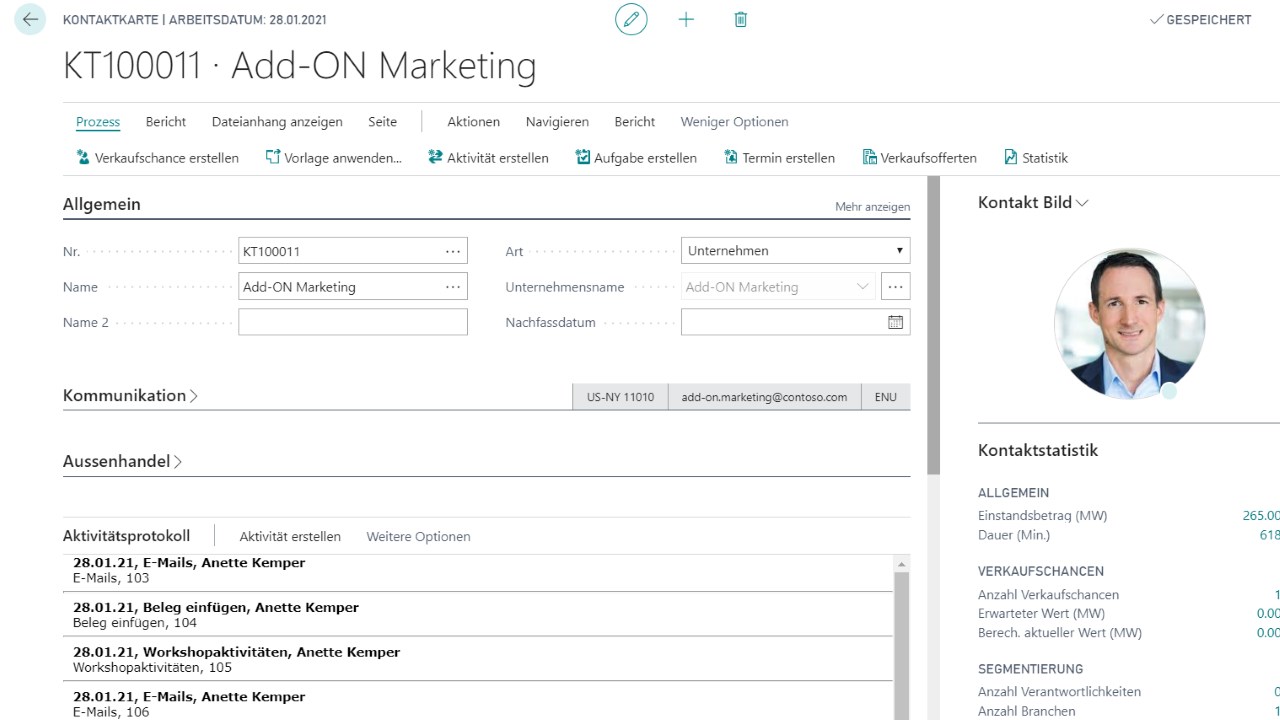Click the Verkaufschance erstellen icon
Screen dimensions: 1280x720
[84, 158]
